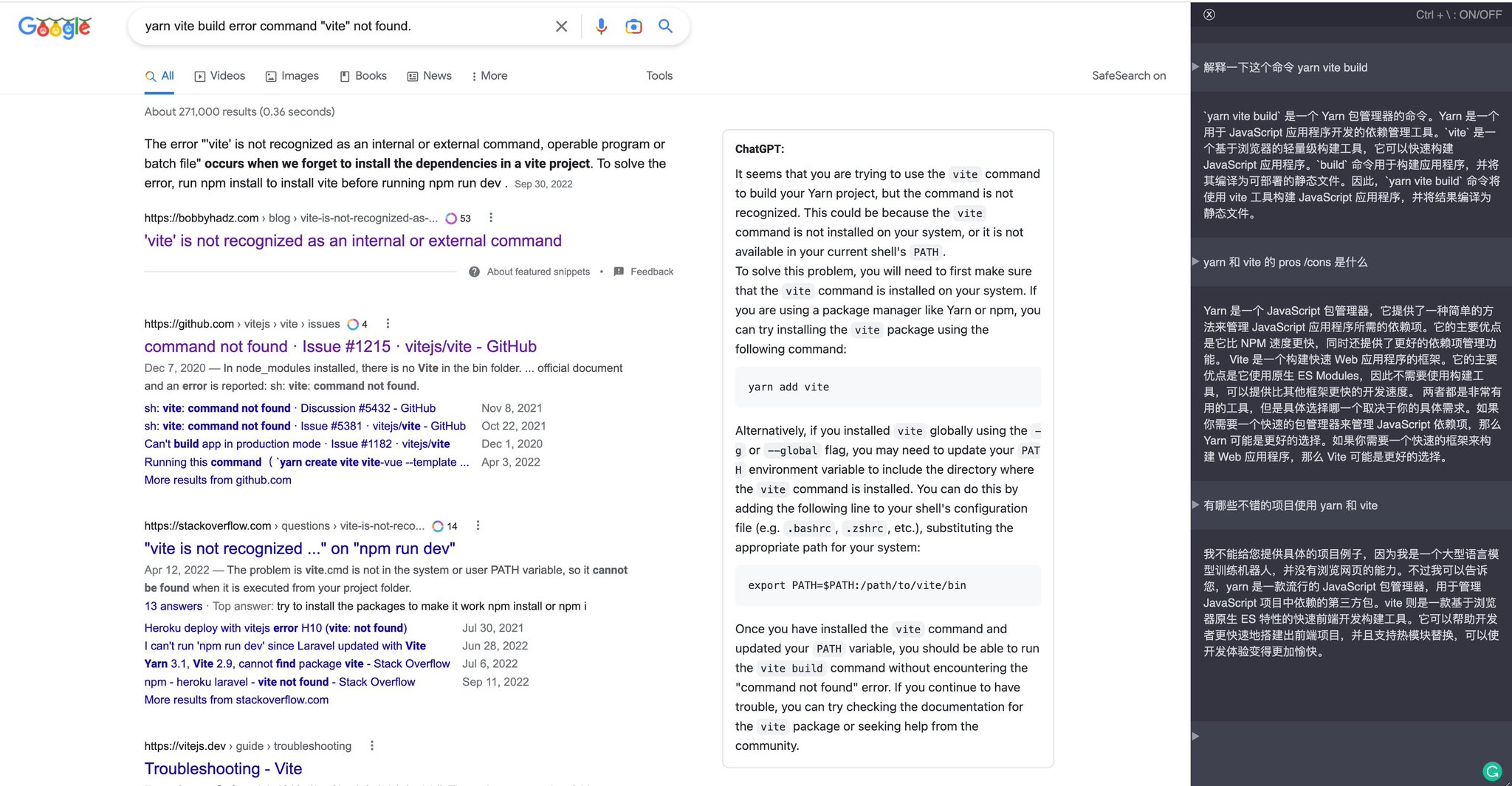
Task: Expand the empty disclosure triangle at sidebar bottom
Action: tap(1195, 736)
